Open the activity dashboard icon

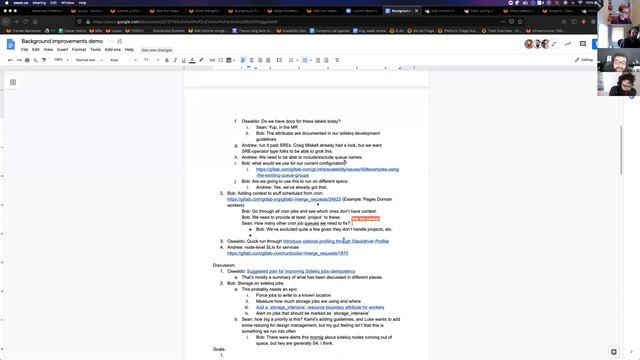click(568, 44)
